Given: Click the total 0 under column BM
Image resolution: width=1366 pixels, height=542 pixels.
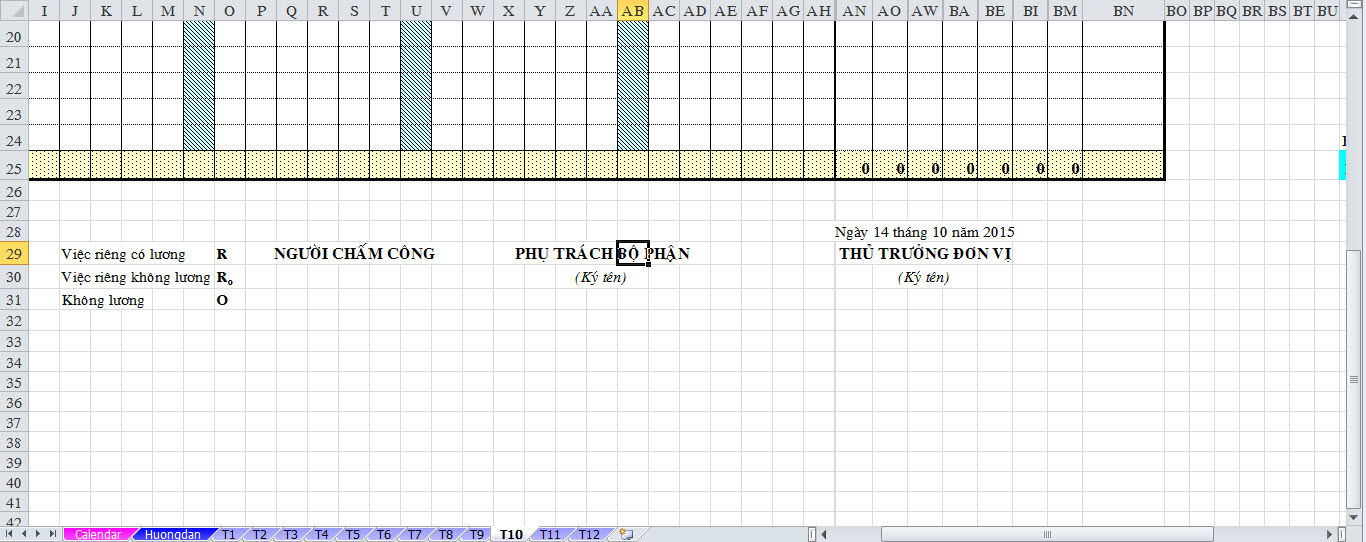Looking at the screenshot, I should 1076,169.
